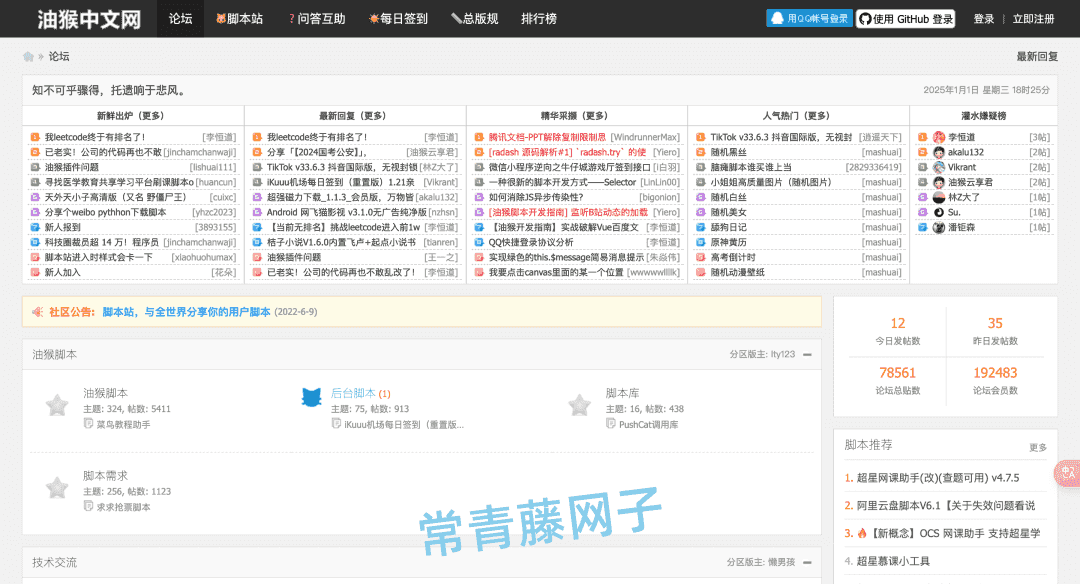1080x584 pixels.
Task: Open 精华采撷 (更多) column header
Action: click(x=574, y=116)
